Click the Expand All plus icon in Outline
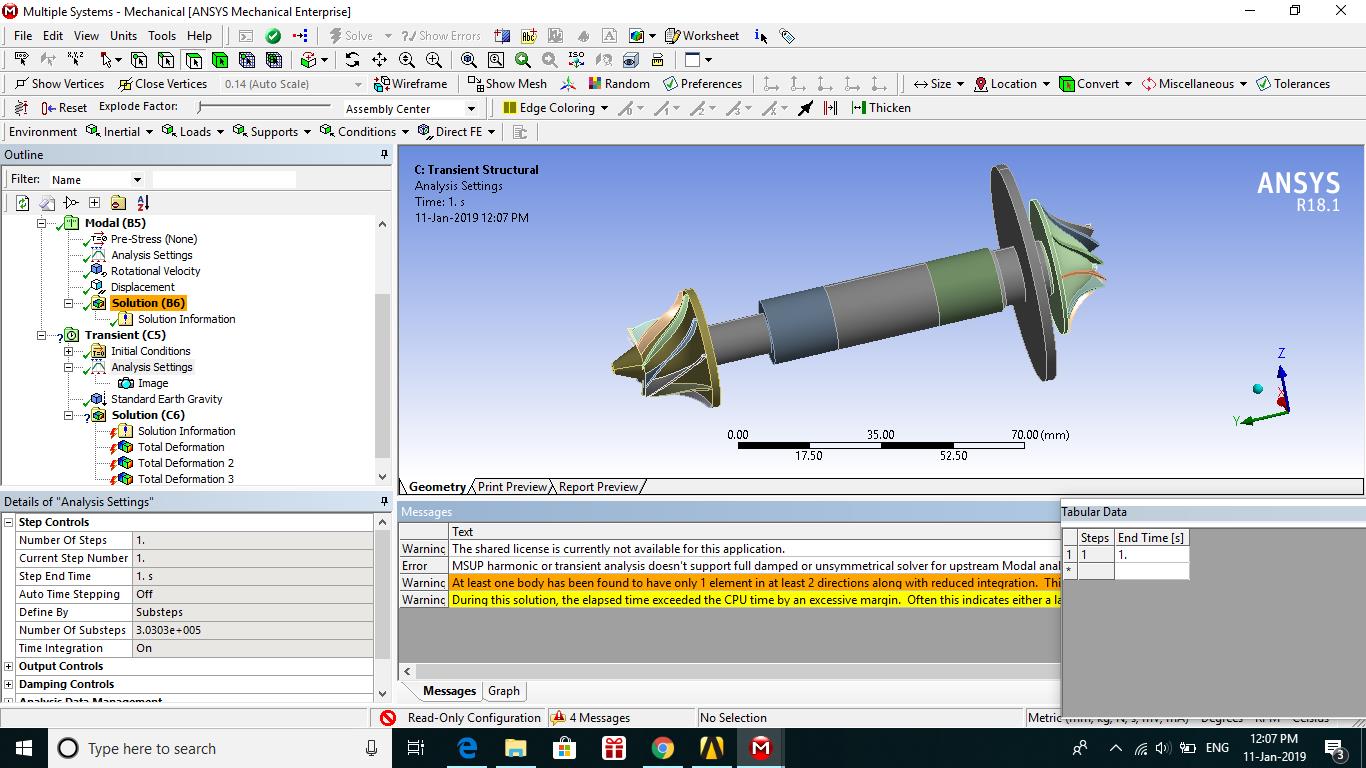 point(95,203)
